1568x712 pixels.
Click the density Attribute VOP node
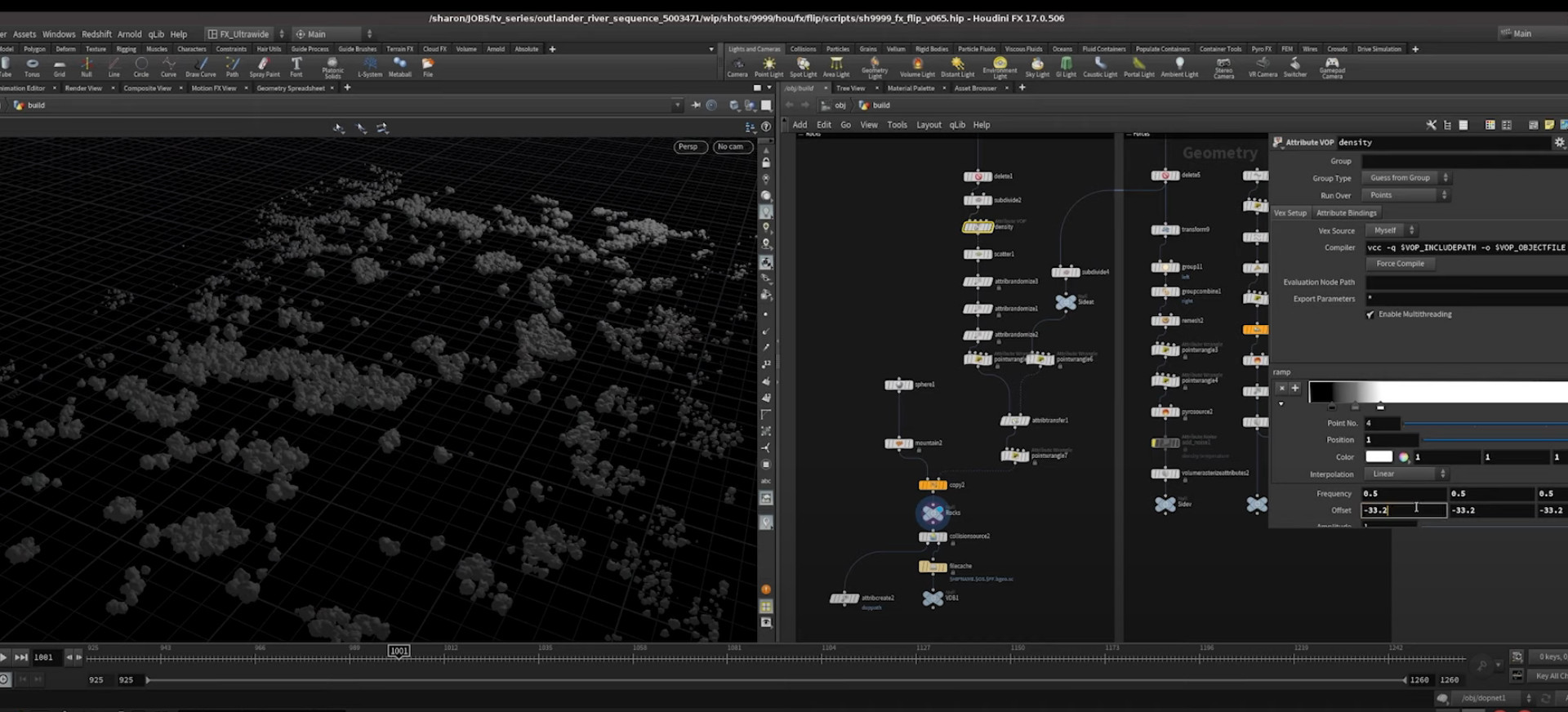point(977,227)
